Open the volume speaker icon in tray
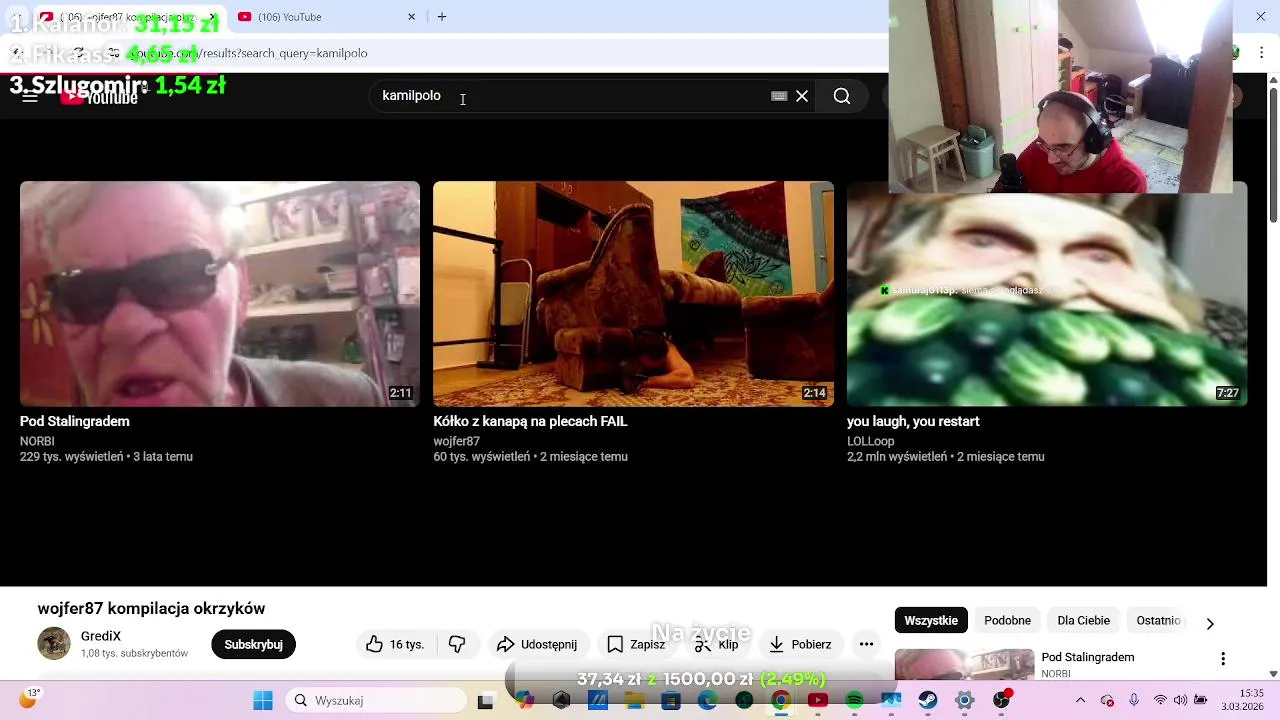This screenshot has width=1280, height=720. coord(1181,700)
